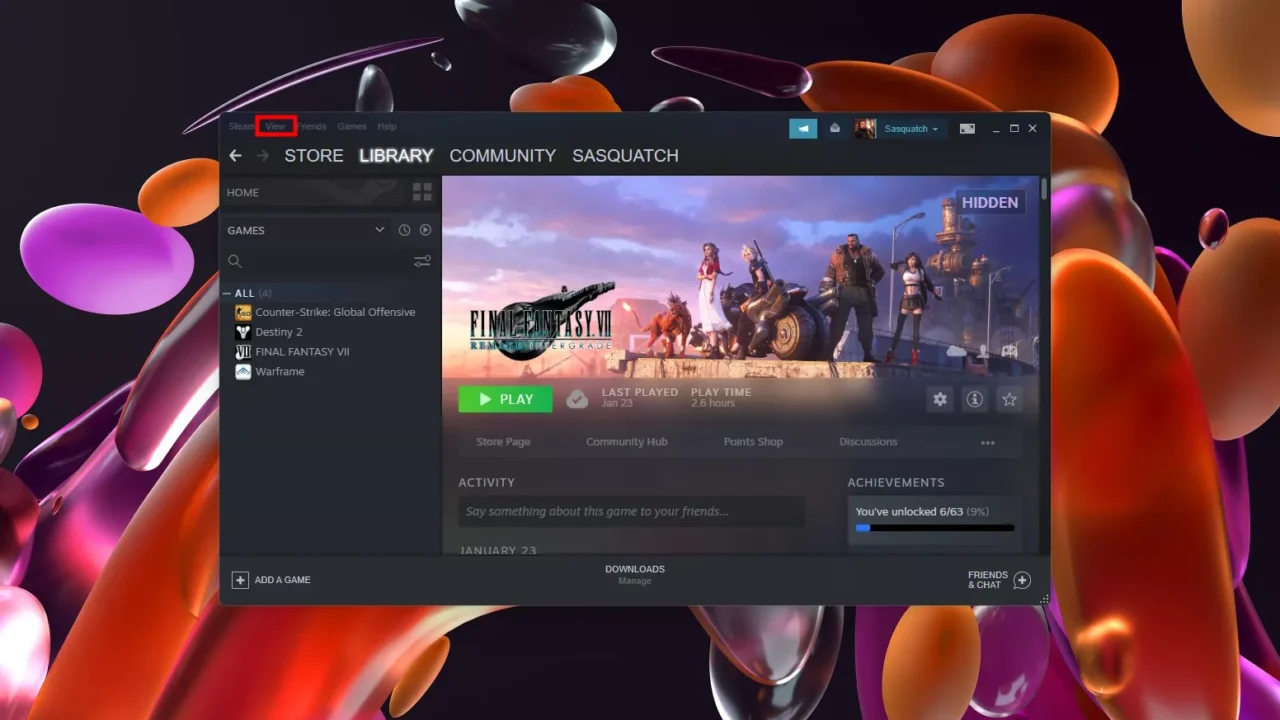Expand the GAMES dropdown chevron
1280x720 pixels.
(x=379, y=230)
